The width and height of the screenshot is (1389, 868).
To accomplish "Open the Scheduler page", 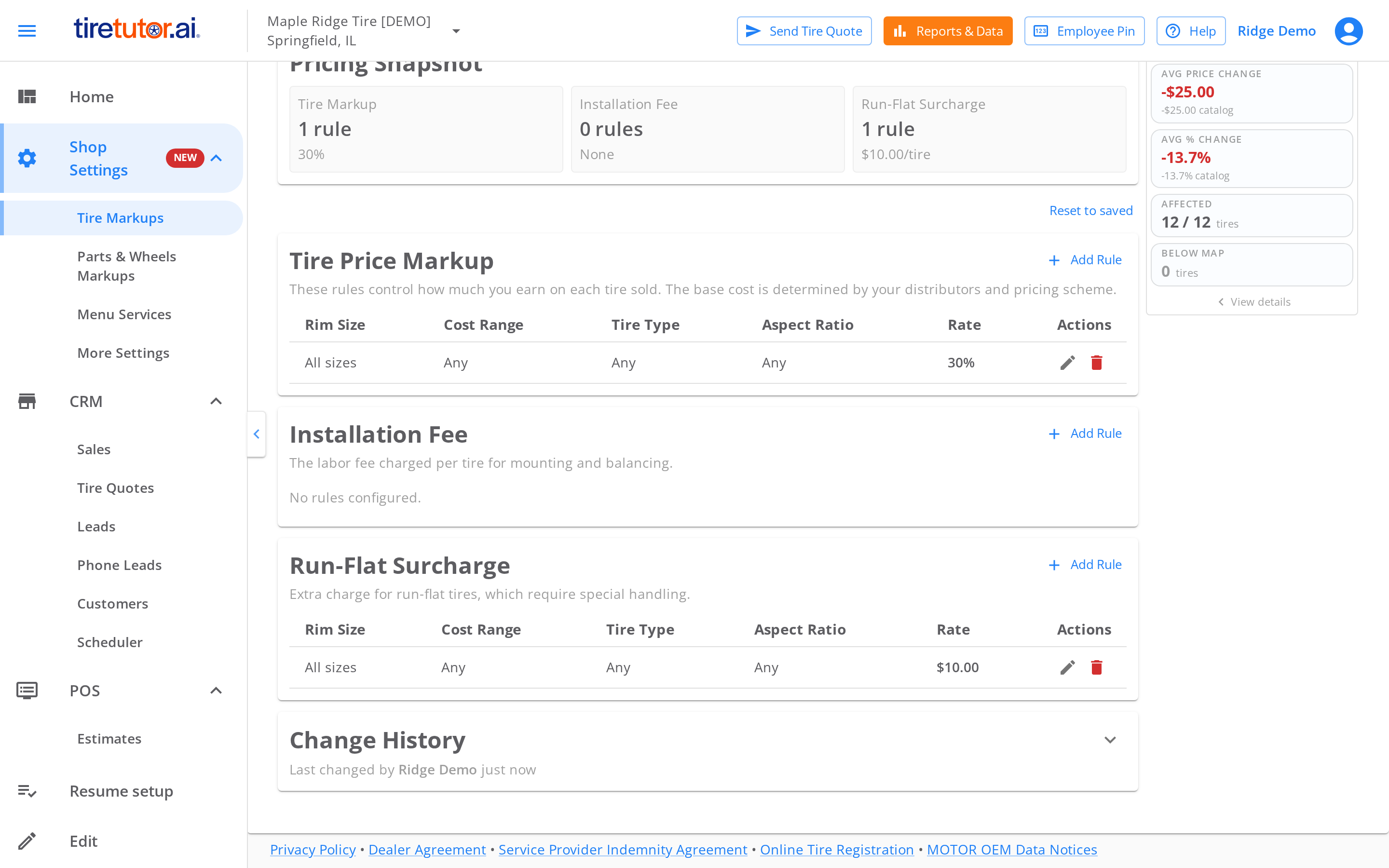I will click(x=109, y=642).
